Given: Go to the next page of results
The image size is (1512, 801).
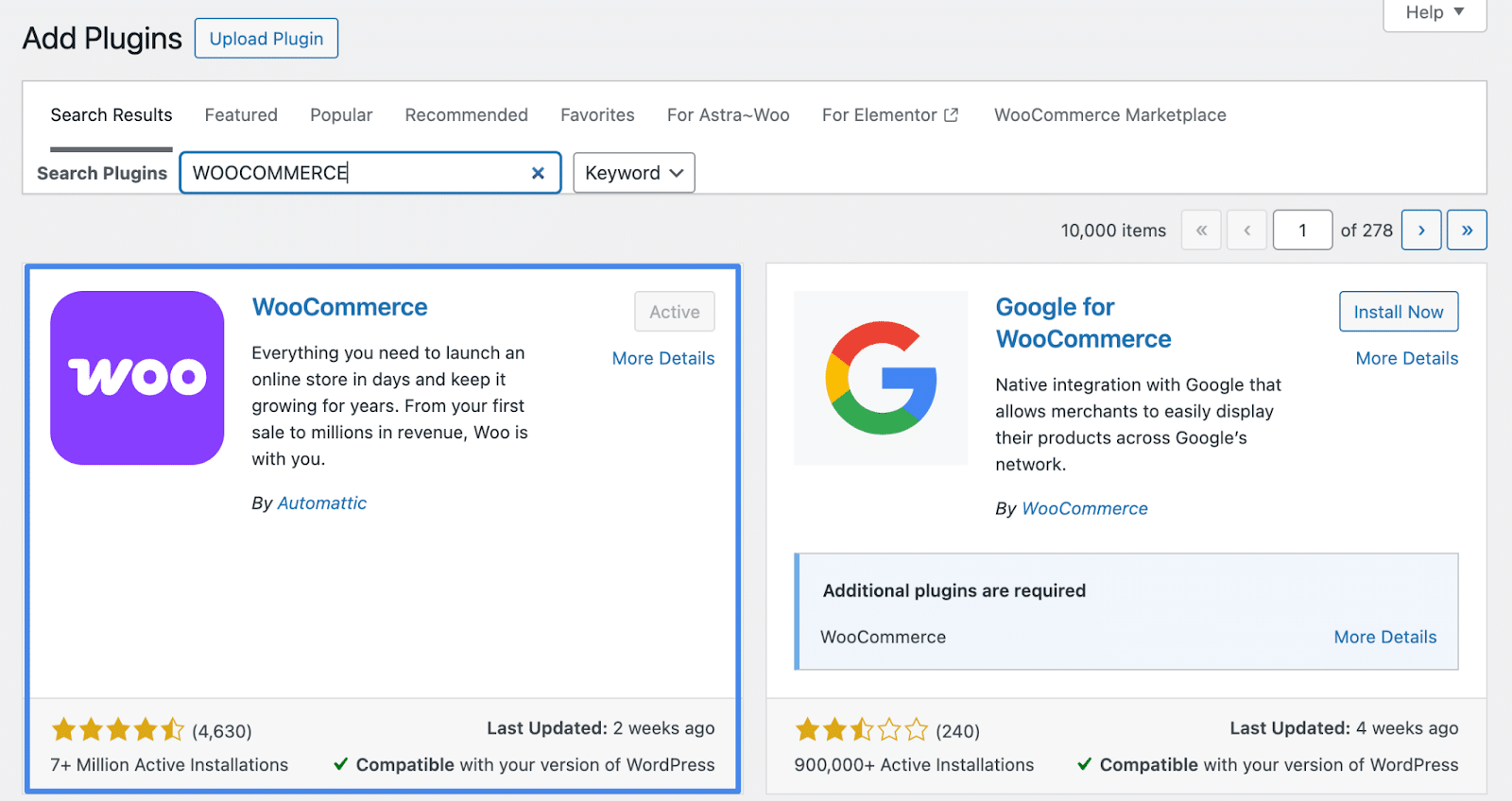Looking at the screenshot, I should tap(1421, 230).
